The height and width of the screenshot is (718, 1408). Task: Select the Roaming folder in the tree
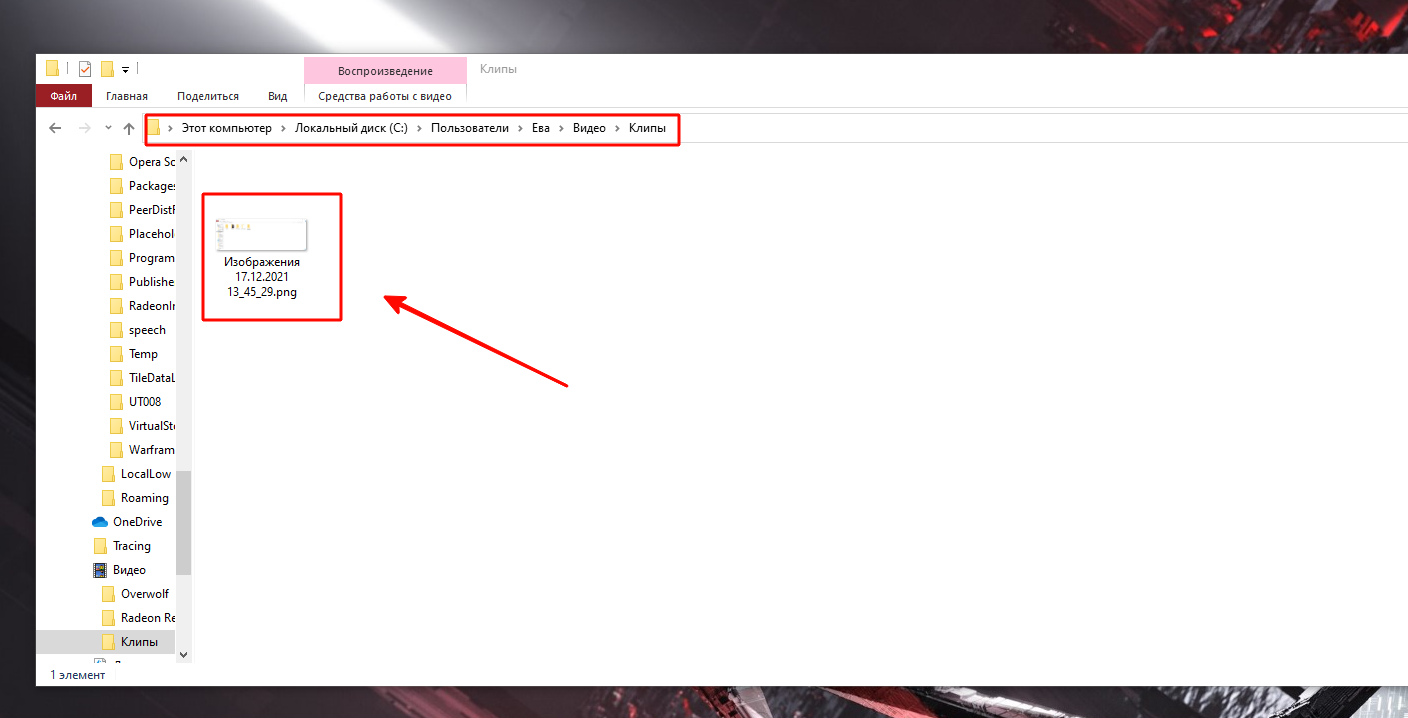[x=136, y=498]
